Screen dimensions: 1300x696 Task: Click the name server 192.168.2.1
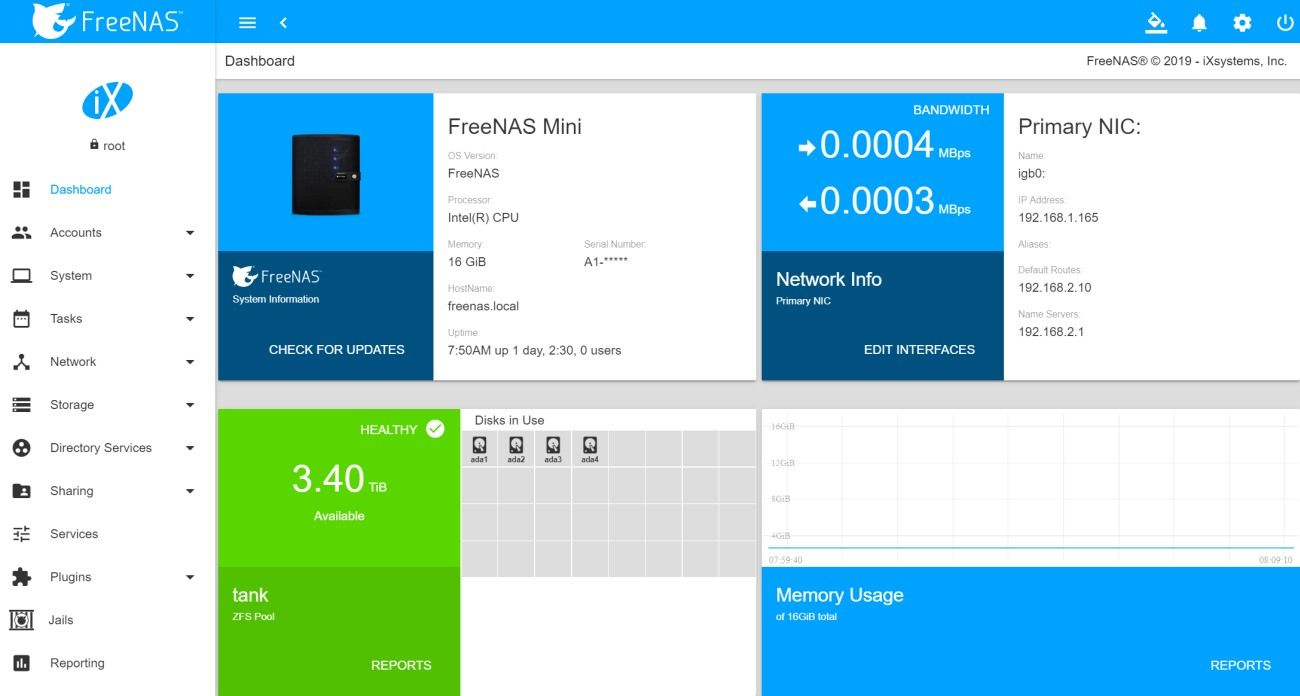pos(1051,331)
